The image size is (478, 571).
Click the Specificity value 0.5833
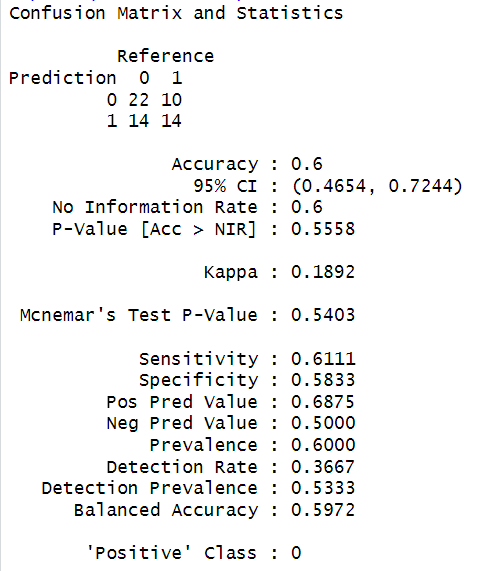tap(323, 380)
